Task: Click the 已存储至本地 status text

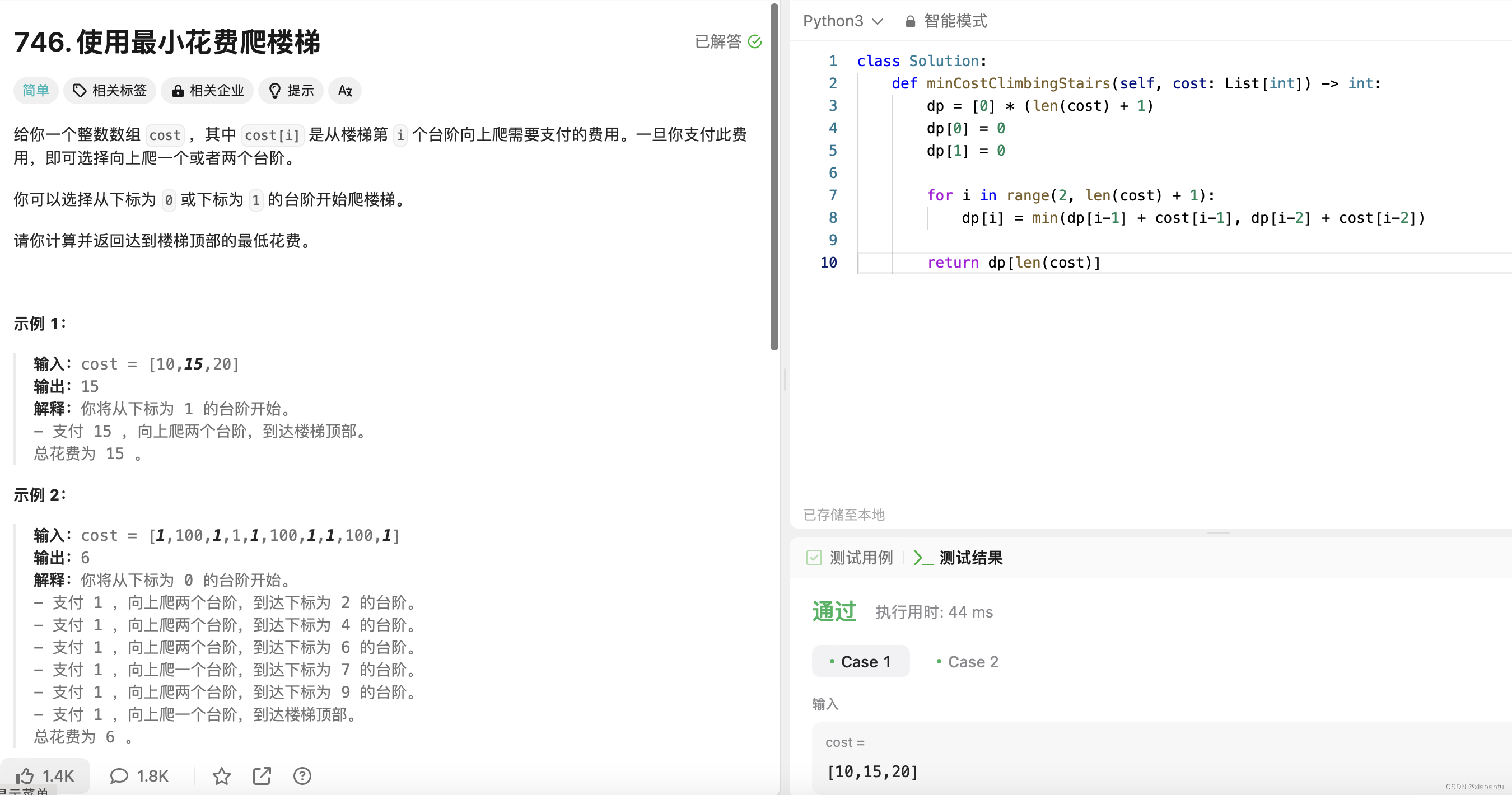Action: [844, 515]
